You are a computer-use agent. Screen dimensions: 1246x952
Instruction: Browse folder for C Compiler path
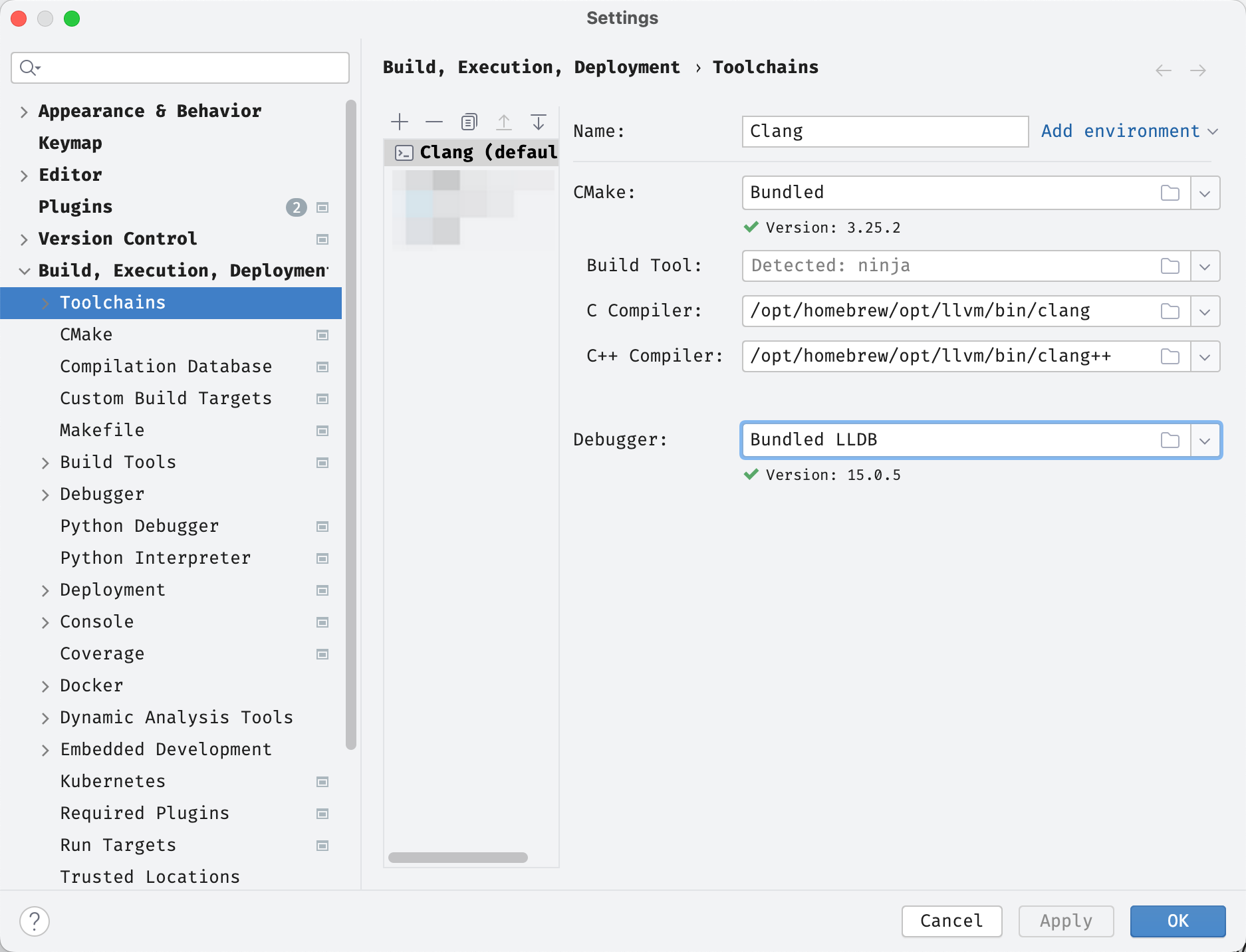[1170, 311]
